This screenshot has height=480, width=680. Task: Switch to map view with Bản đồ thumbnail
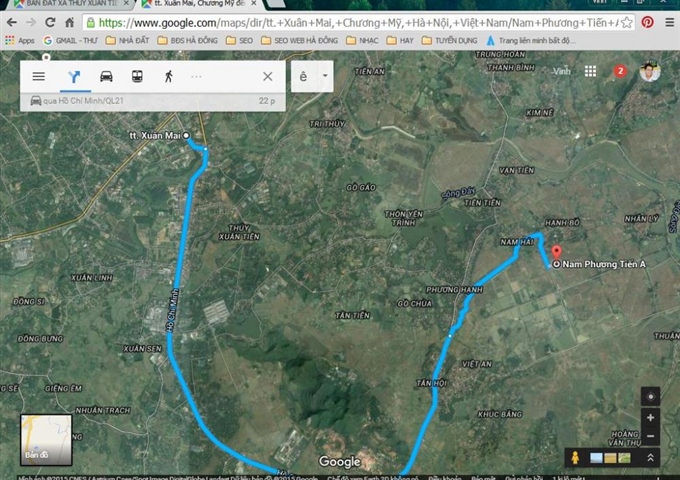tap(46, 440)
